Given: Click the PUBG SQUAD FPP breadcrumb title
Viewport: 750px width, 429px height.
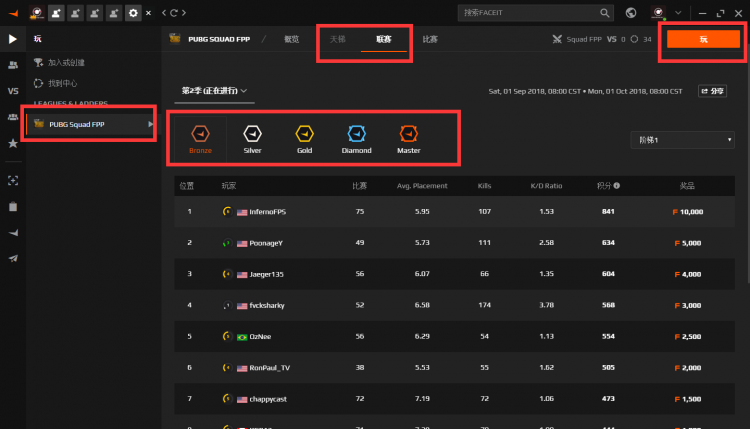Looking at the screenshot, I should (x=219, y=39).
